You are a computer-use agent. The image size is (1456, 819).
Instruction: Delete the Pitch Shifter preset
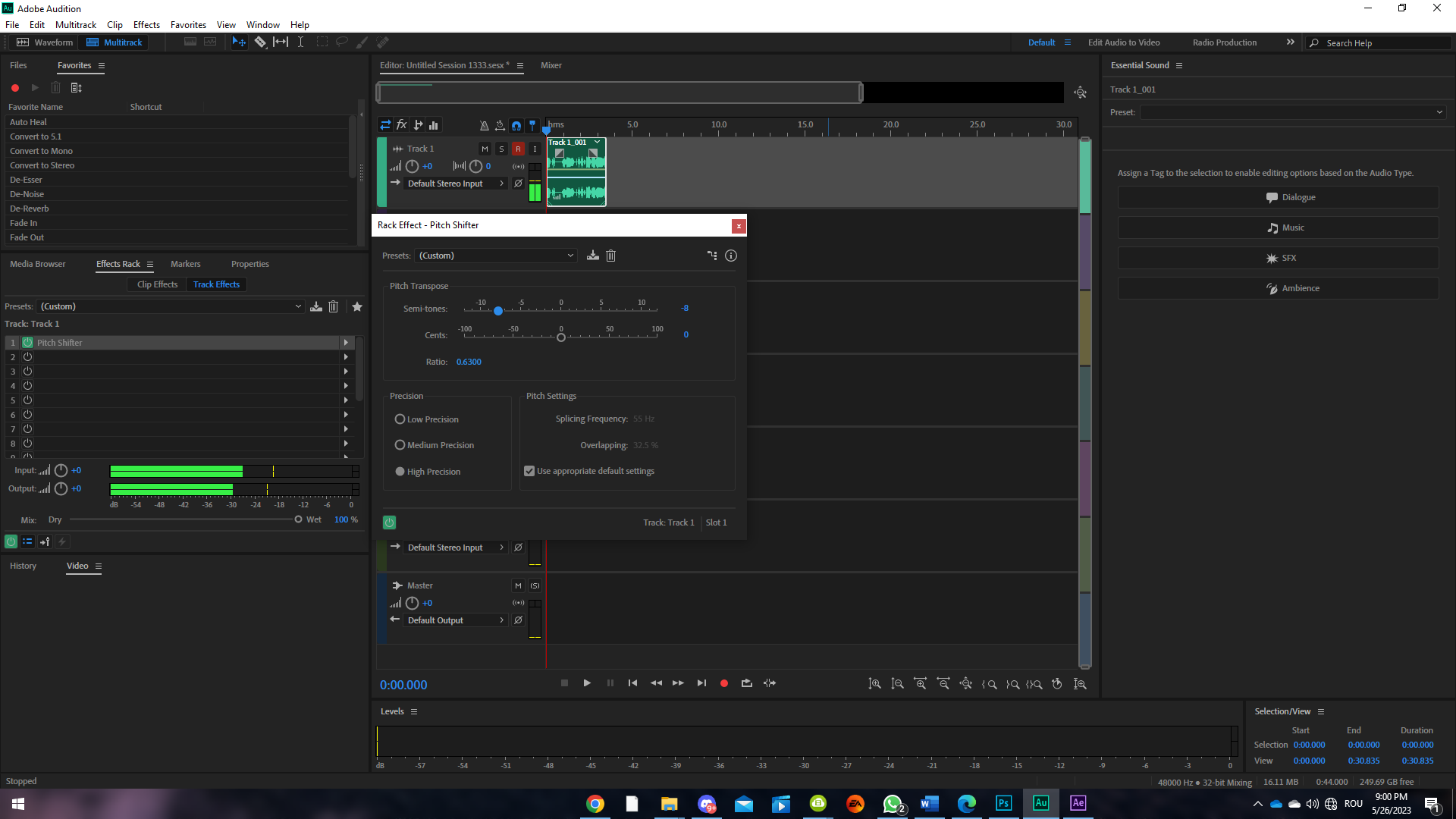(x=611, y=256)
